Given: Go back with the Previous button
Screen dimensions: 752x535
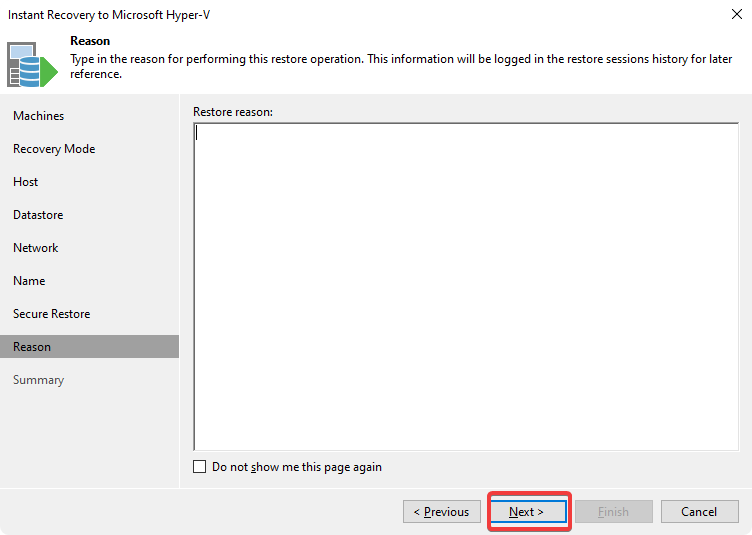Looking at the screenshot, I should point(441,512).
